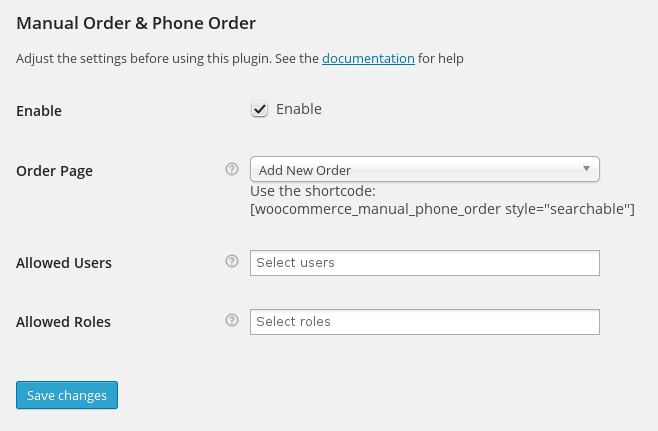The width and height of the screenshot is (658, 431).
Task: Click the bold Enable row label
Action: [x=39, y=111]
